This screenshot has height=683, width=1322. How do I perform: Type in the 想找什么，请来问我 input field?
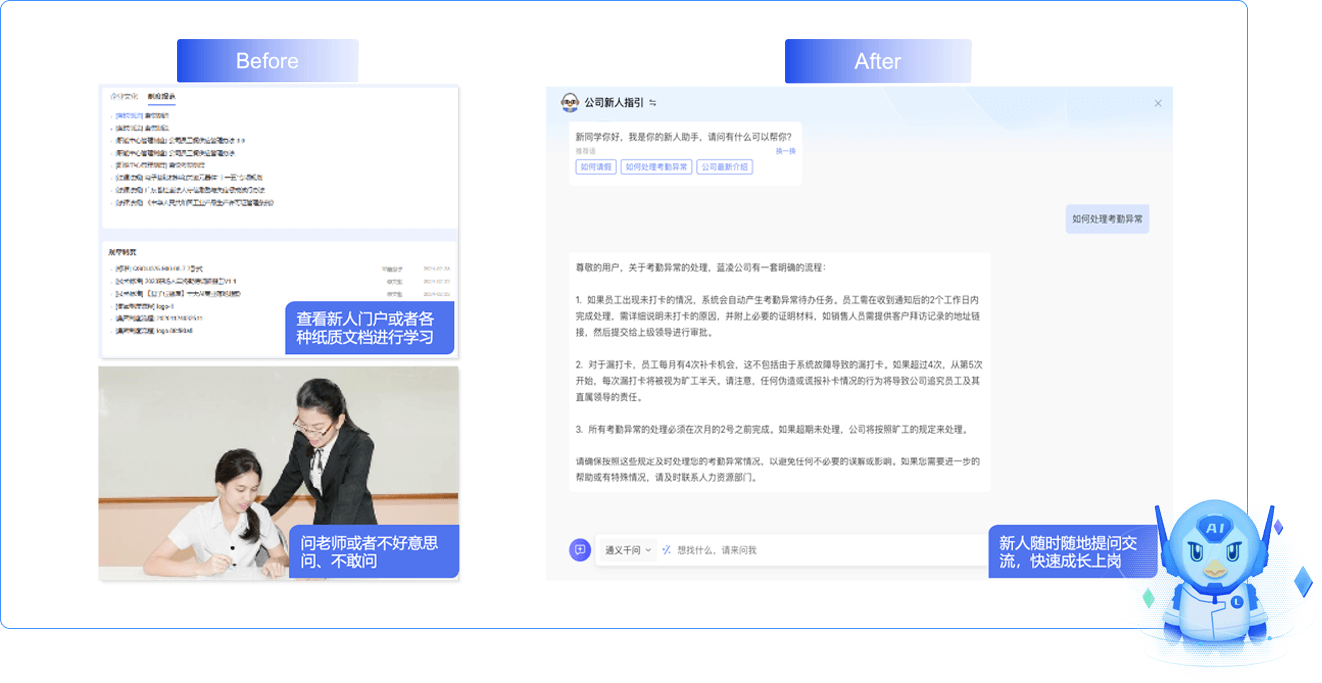click(x=820, y=550)
